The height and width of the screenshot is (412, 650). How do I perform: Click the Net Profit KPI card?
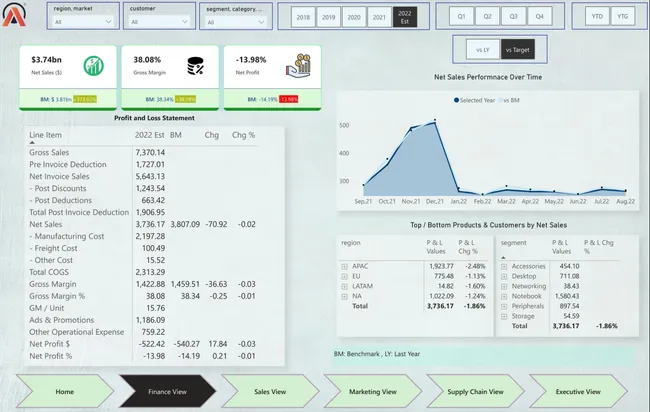pyautogui.click(x=272, y=78)
